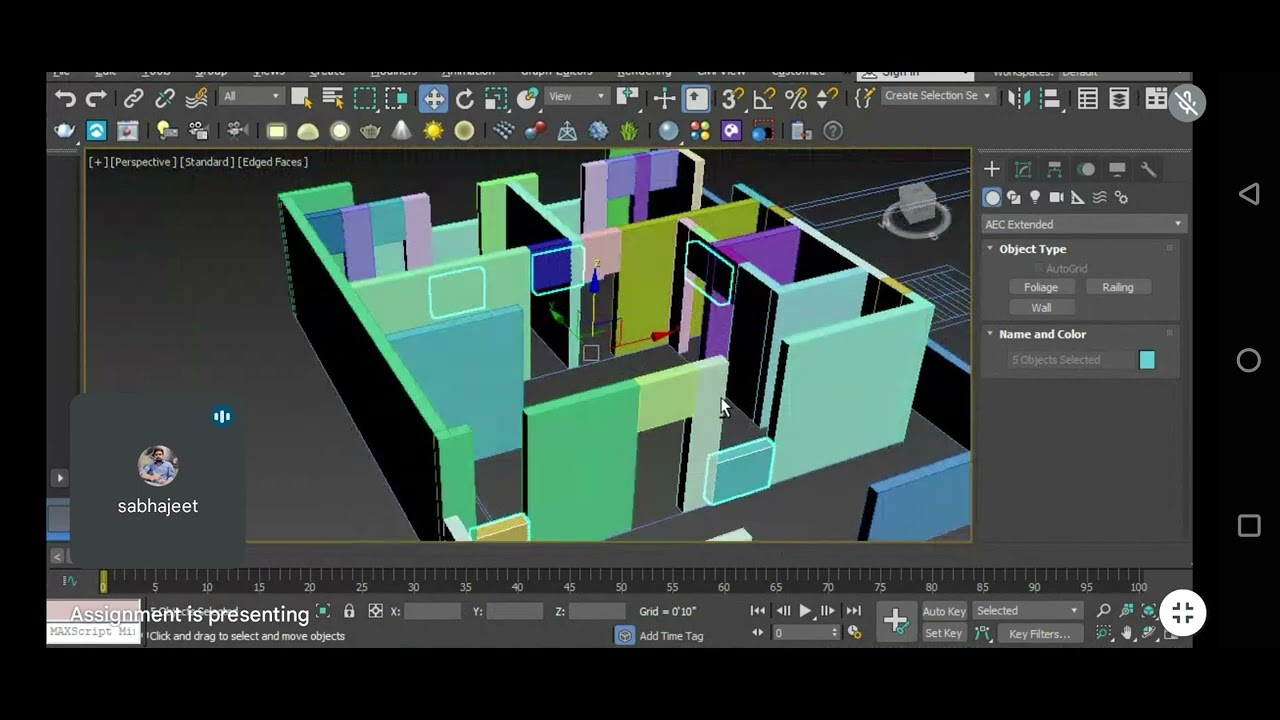Switch to the Display panel tab
This screenshot has height=720, width=1280.
tap(1117, 169)
